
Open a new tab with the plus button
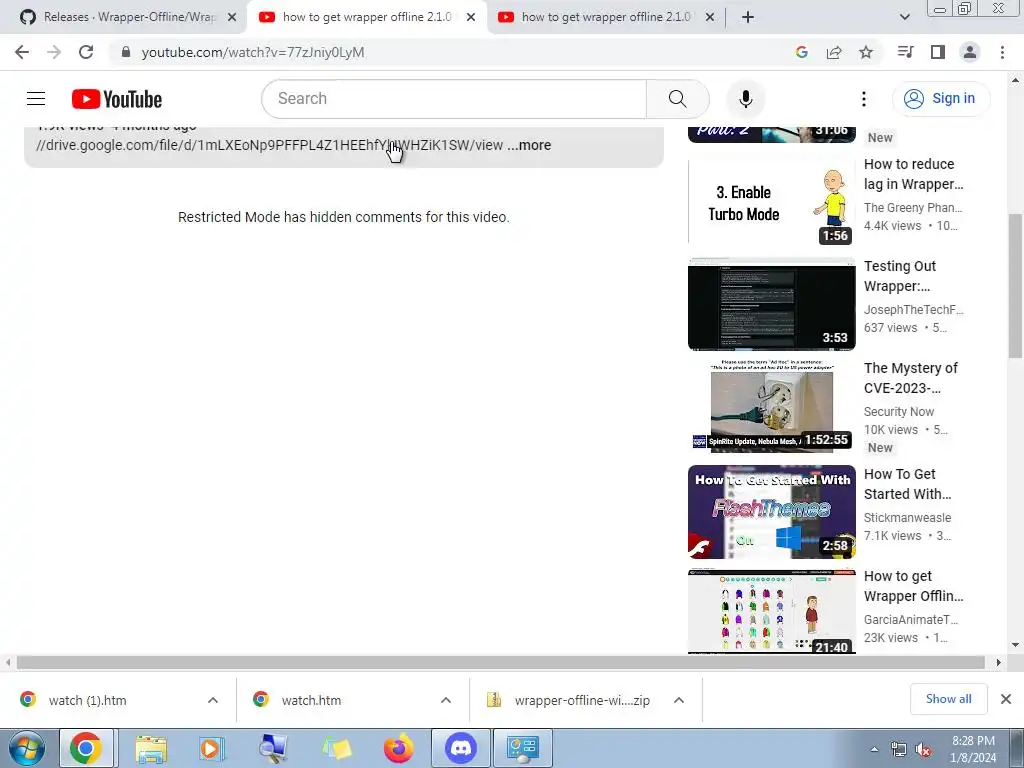coord(748,18)
